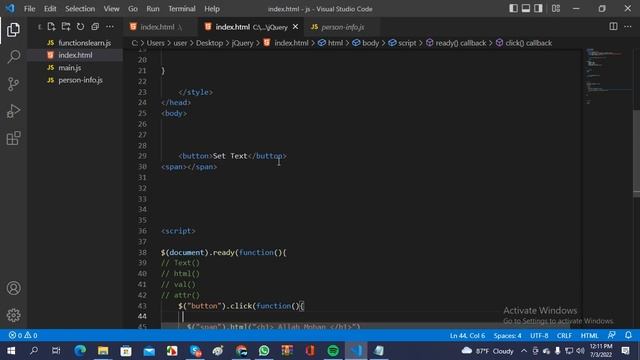Show errors and warnings in status bar
Viewport: 640px width, 360px height.
[23, 336]
